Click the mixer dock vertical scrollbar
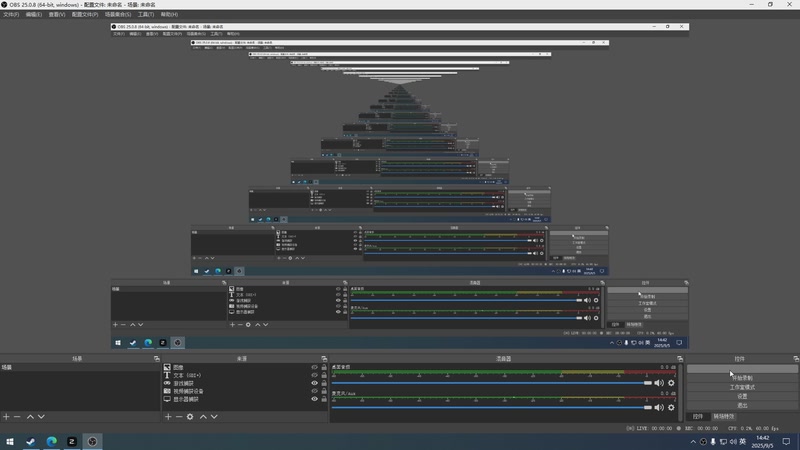The image size is (800, 450). 680,393
